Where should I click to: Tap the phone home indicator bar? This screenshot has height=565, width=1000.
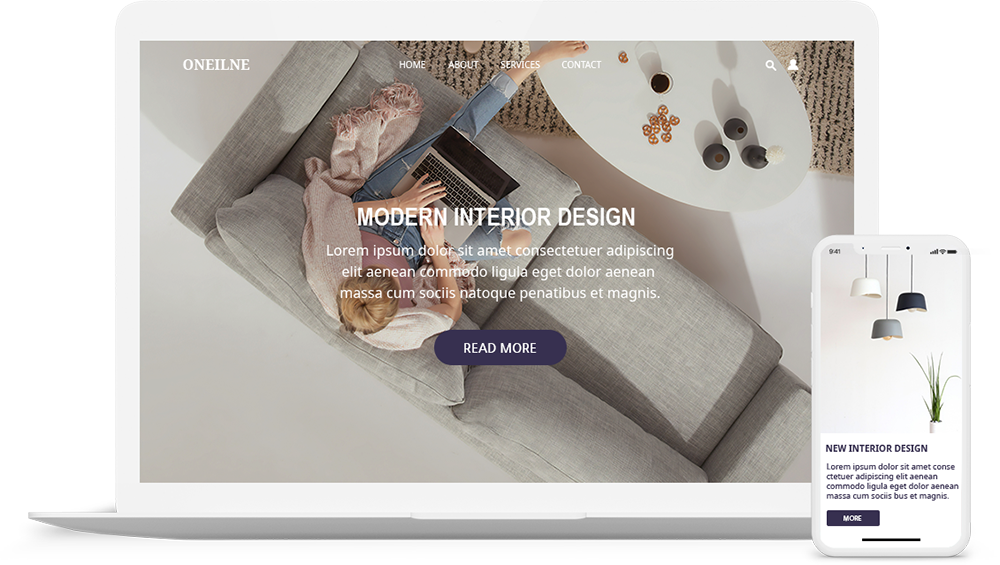click(x=891, y=539)
